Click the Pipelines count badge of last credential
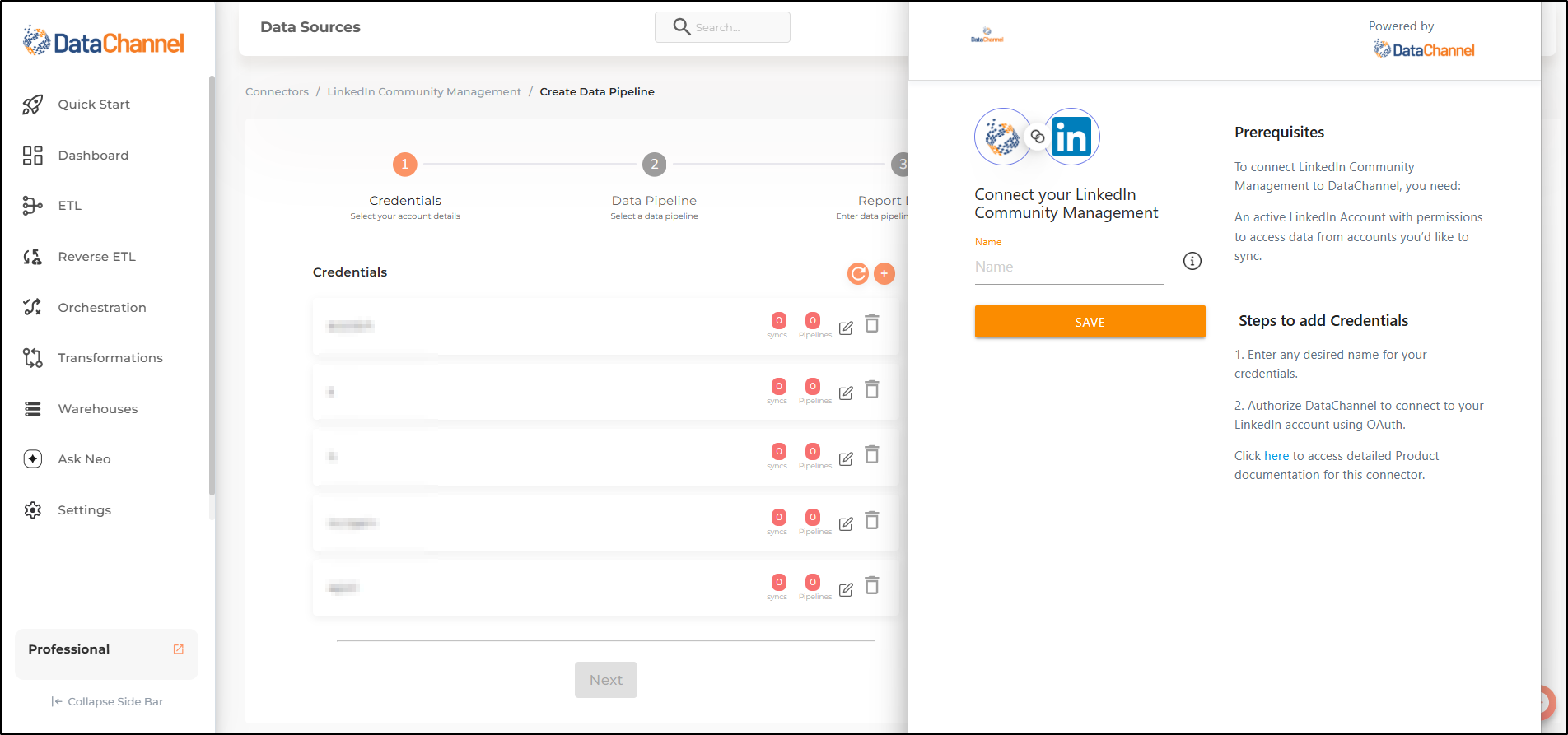The image size is (1568, 735). pyautogui.click(x=813, y=582)
